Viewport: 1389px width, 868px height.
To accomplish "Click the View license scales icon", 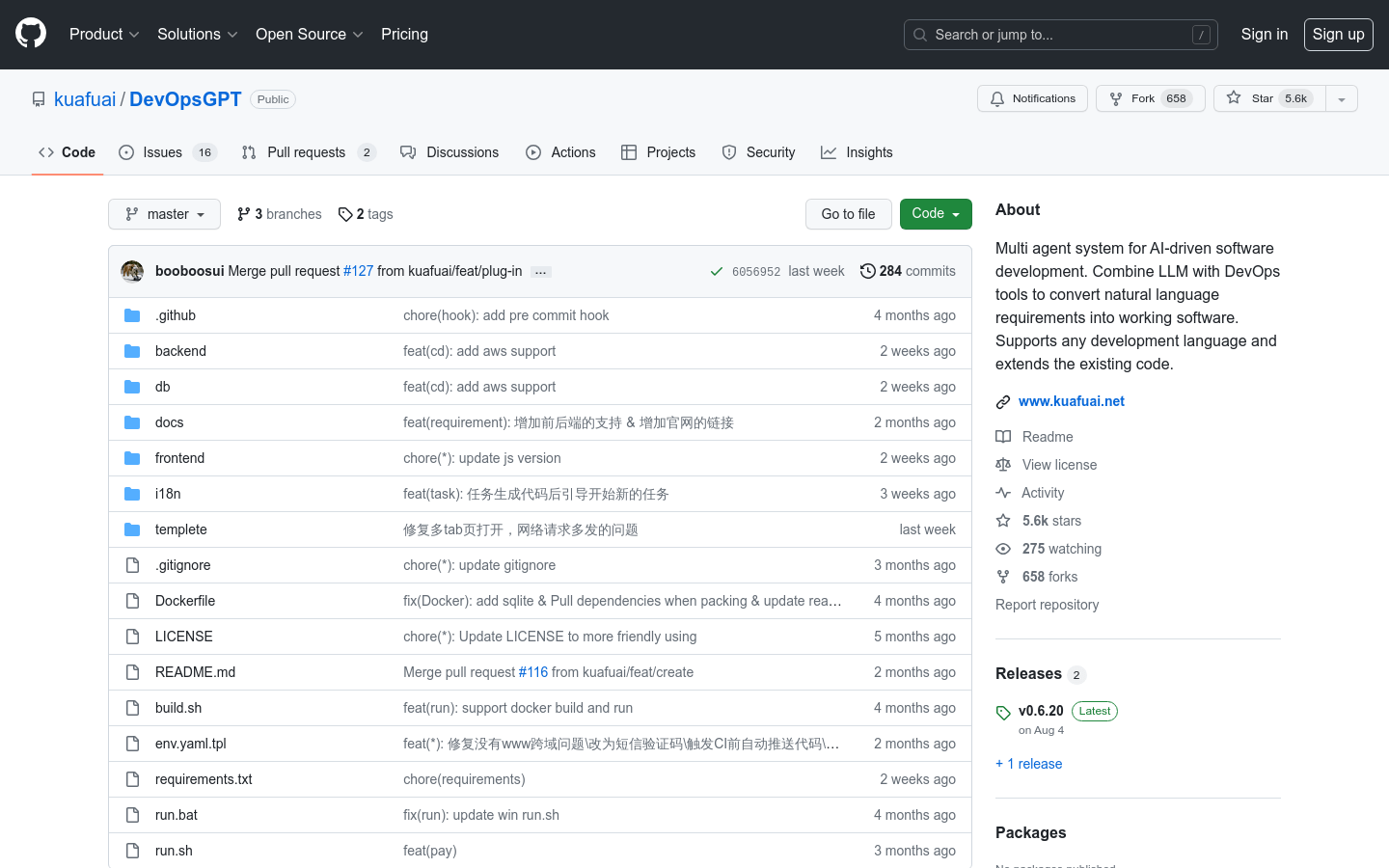I will click(x=1003, y=464).
